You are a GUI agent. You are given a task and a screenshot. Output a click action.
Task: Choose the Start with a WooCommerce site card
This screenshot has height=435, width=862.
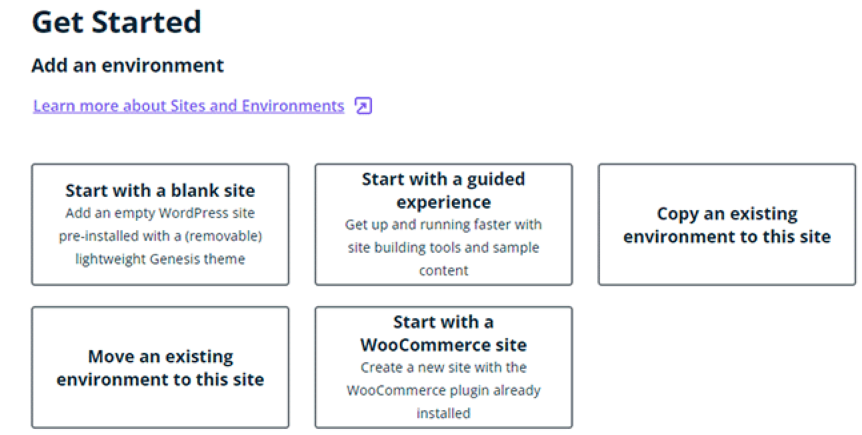pos(443,367)
